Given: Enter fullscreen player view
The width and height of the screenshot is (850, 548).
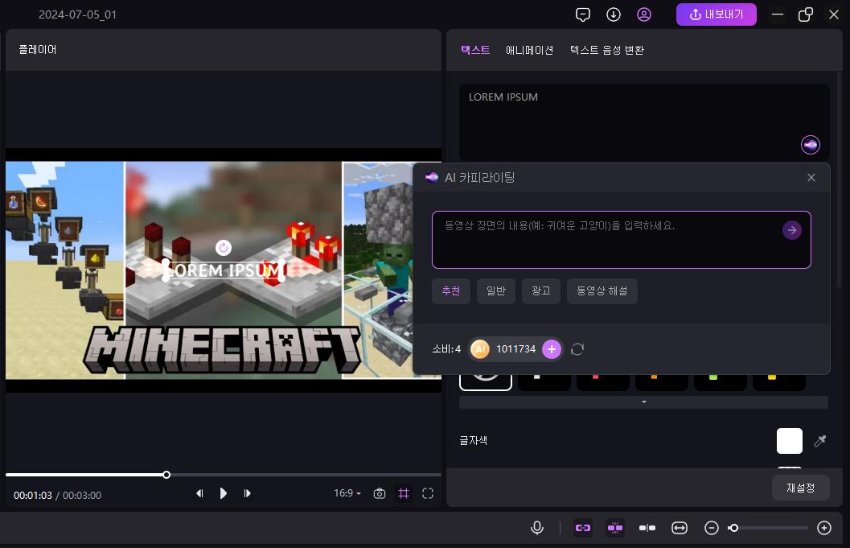Looking at the screenshot, I should click(428, 493).
